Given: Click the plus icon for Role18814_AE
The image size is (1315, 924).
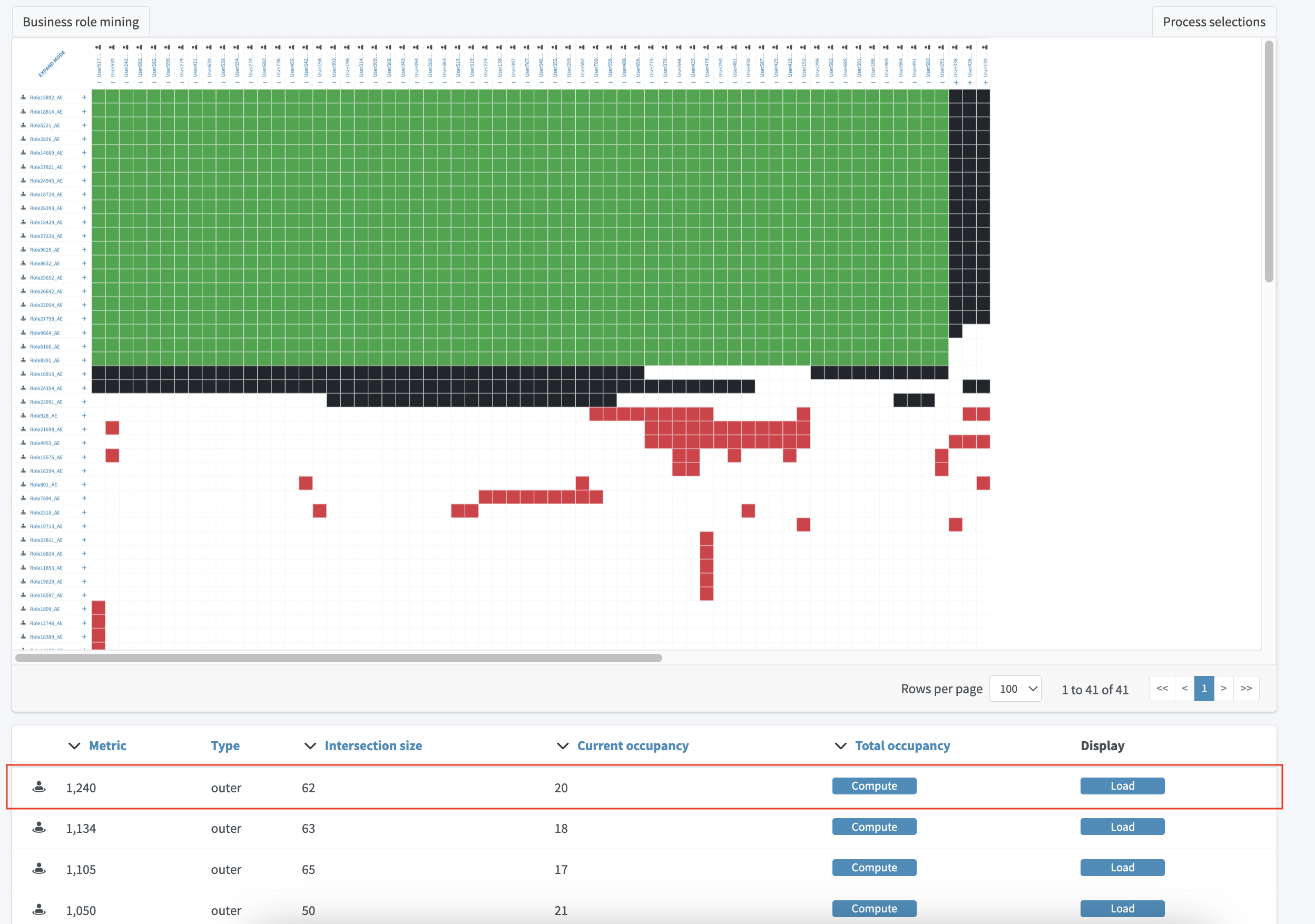Looking at the screenshot, I should click(x=84, y=112).
